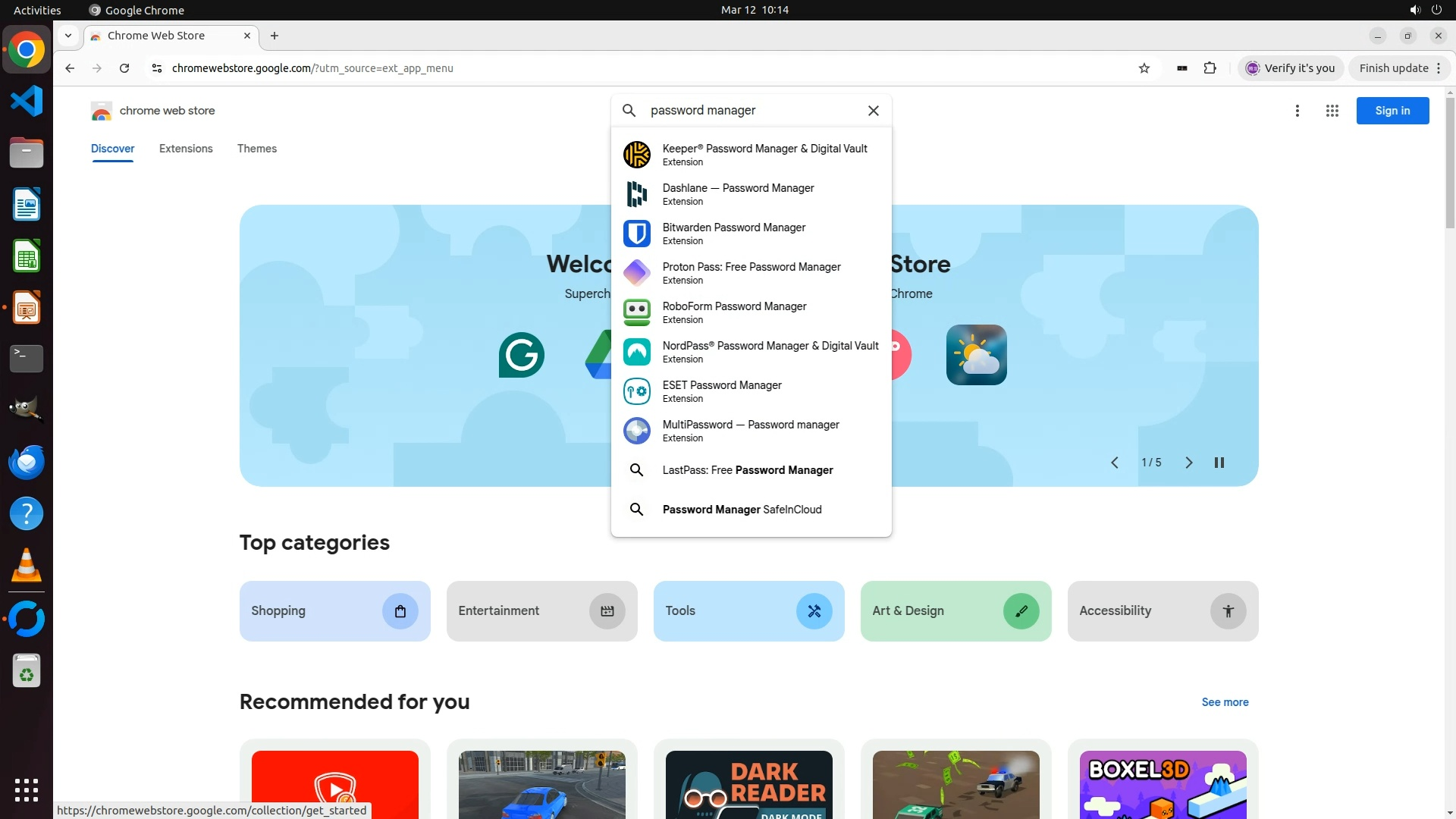Switch to the Themes tab
1456x819 pixels.
click(257, 149)
